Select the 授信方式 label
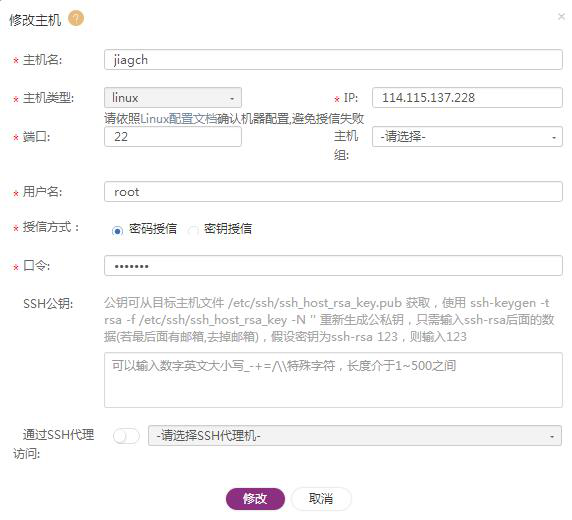The image size is (572, 520). (51, 227)
